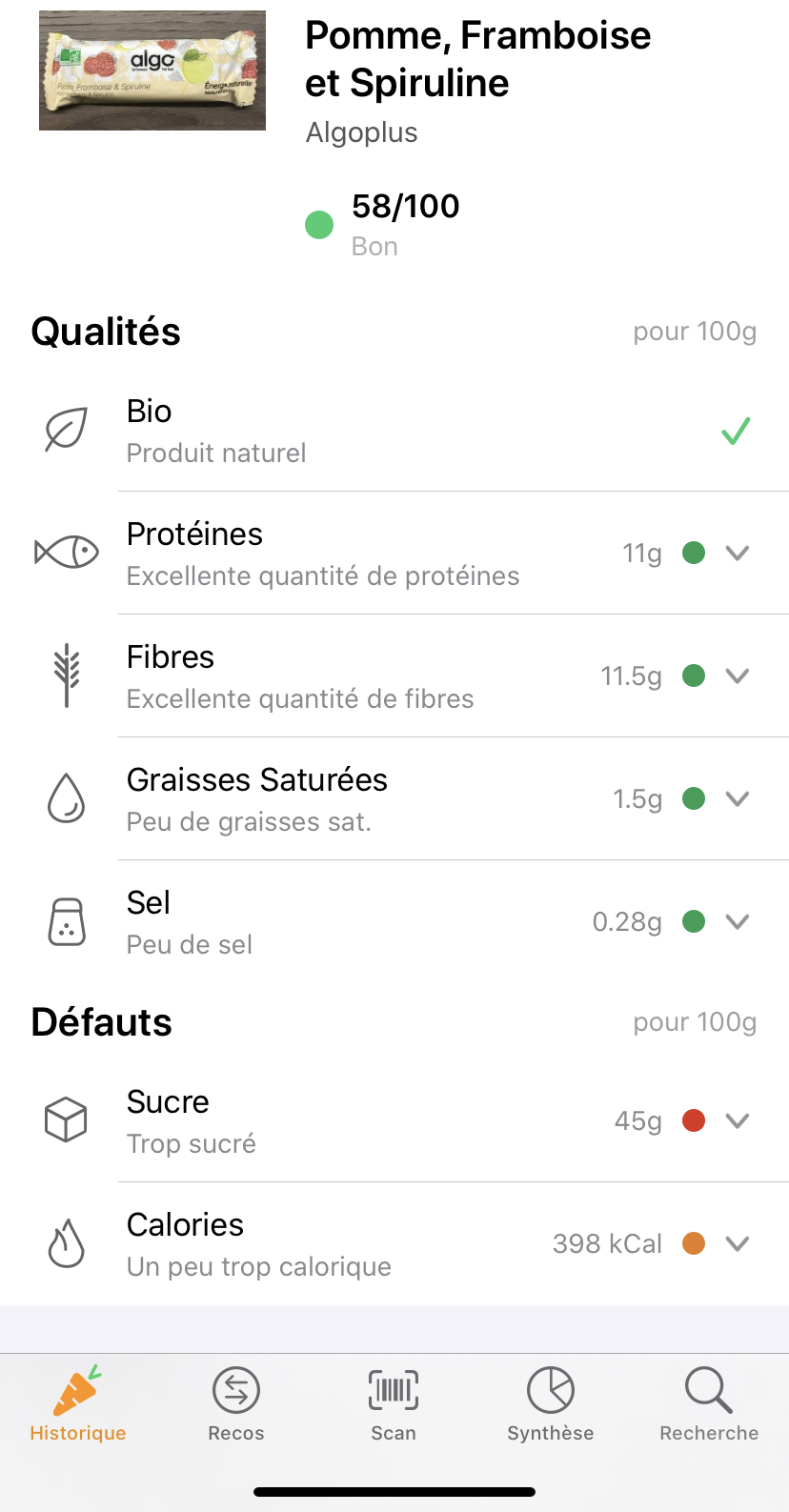Tap the Sucre sugar cube icon
Image resolution: width=789 pixels, height=1512 pixels.
(67, 1119)
